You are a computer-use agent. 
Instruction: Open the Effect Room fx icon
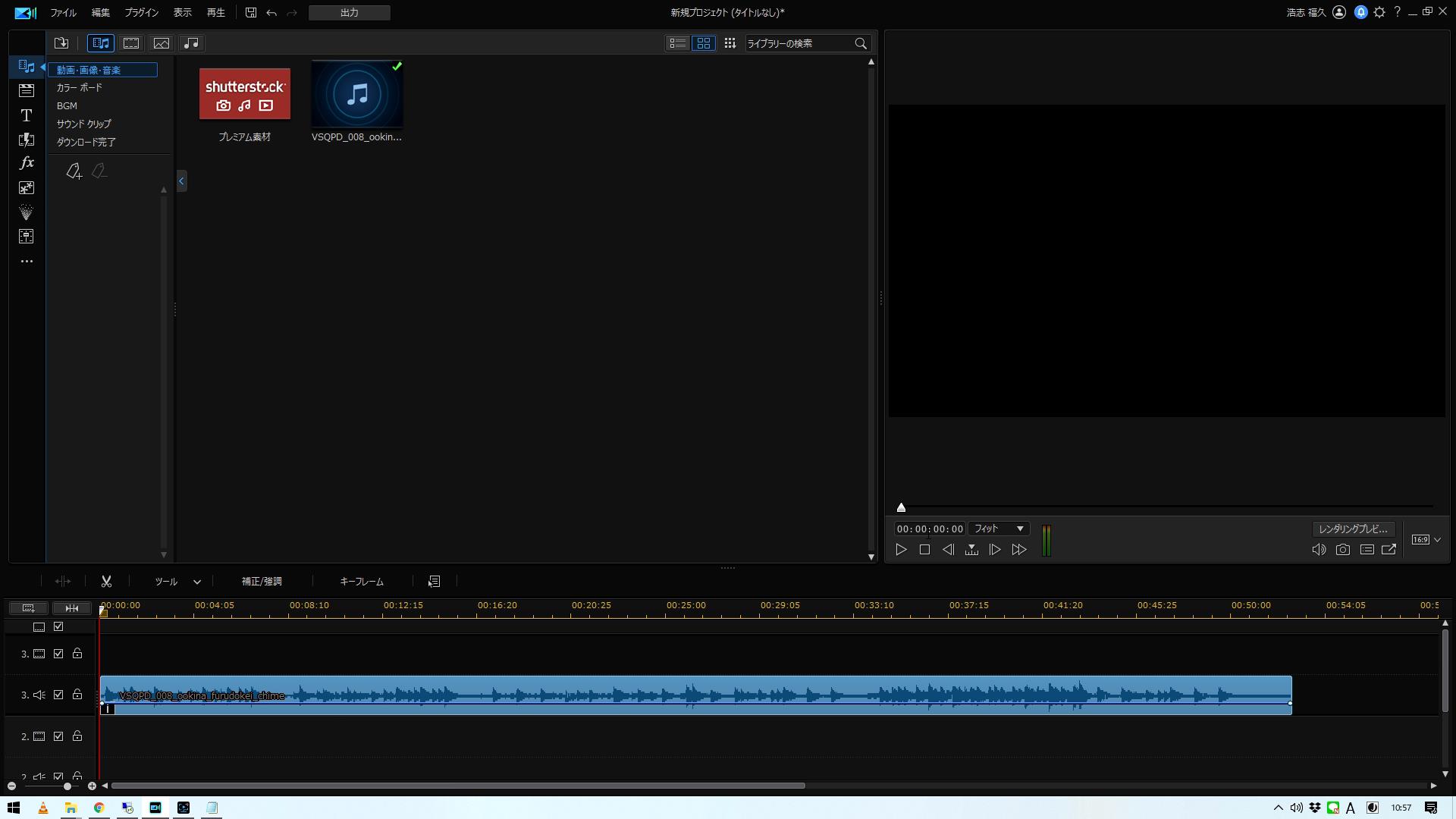tap(27, 163)
